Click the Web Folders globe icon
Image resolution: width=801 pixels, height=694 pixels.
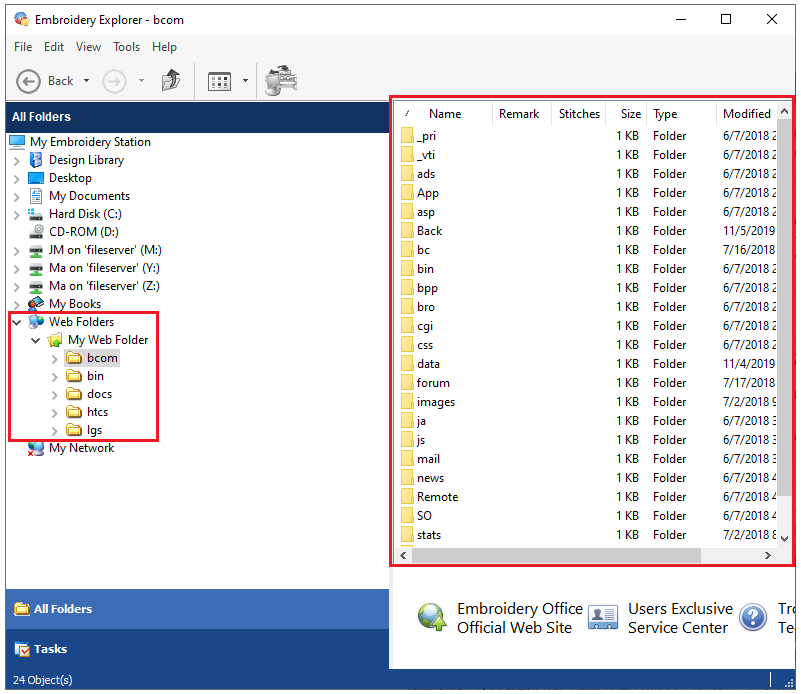point(36,322)
